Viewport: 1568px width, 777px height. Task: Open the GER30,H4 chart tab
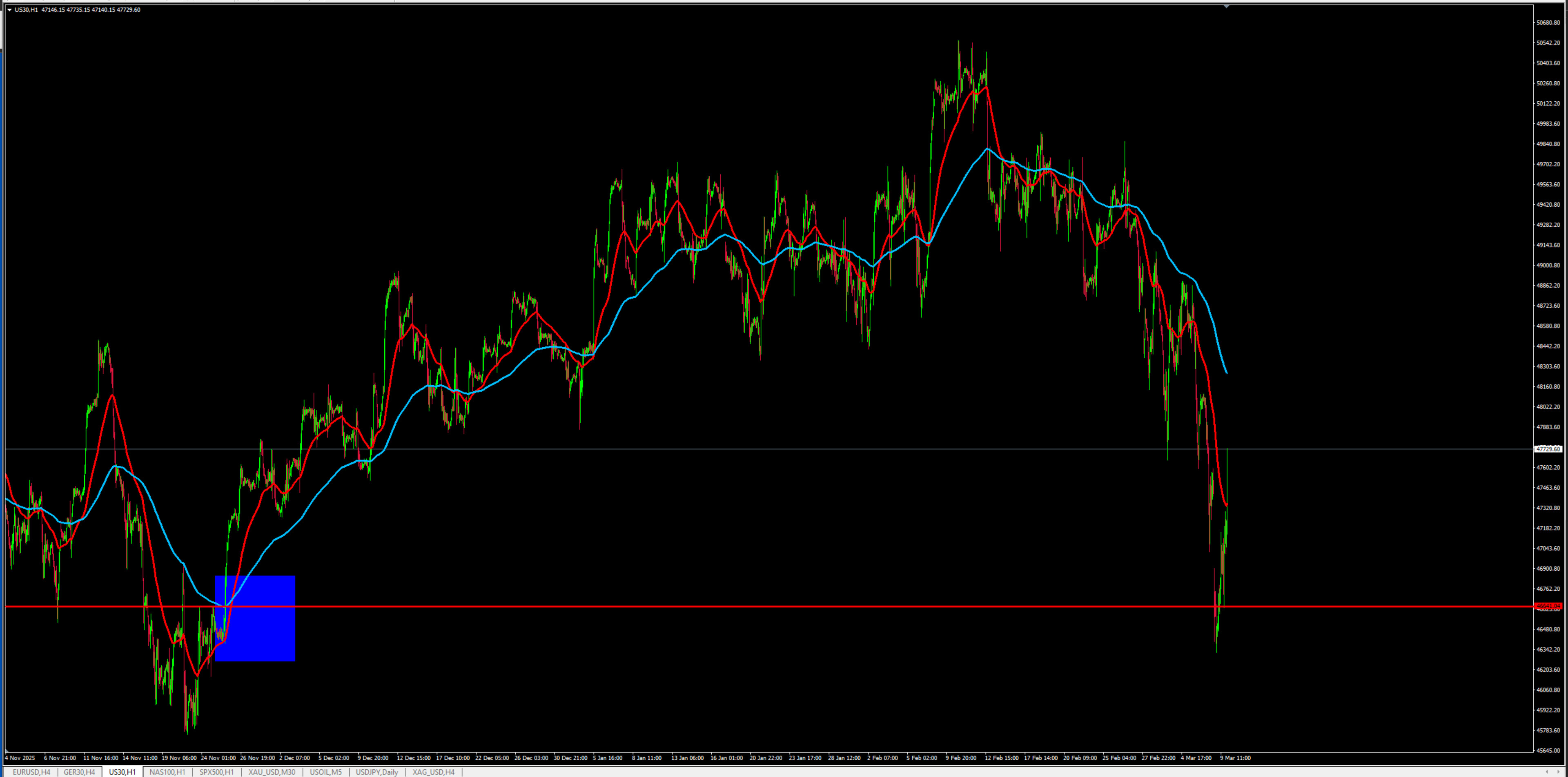79,772
